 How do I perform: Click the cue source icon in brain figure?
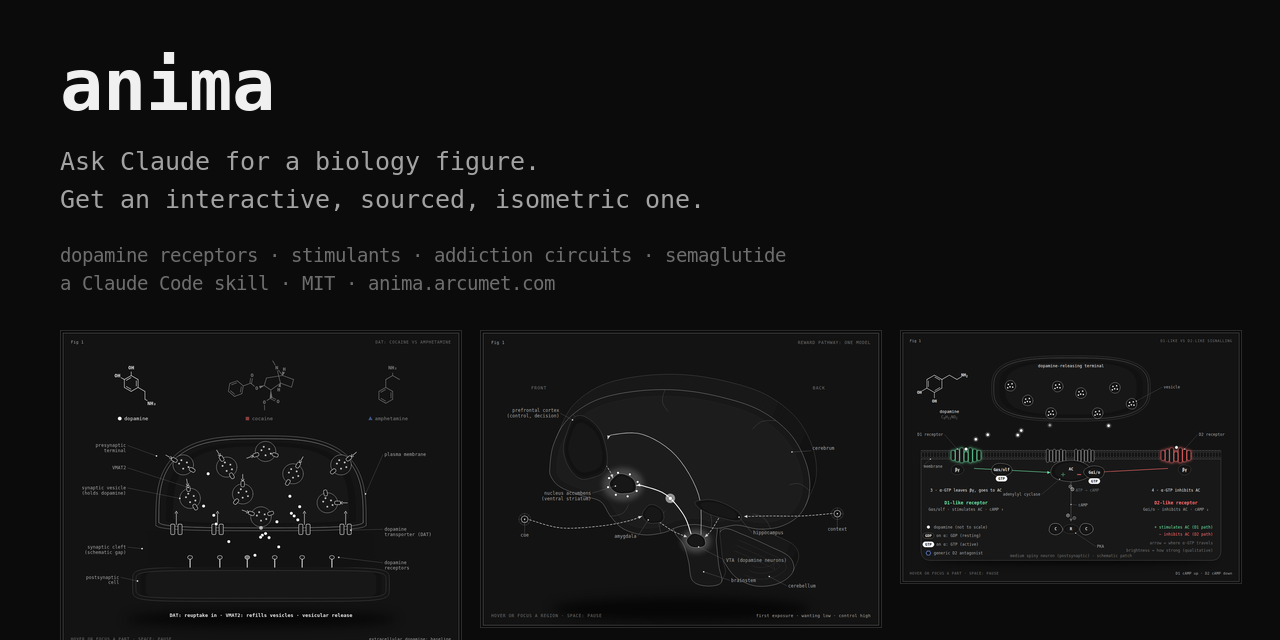pyautogui.click(x=524, y=519)
